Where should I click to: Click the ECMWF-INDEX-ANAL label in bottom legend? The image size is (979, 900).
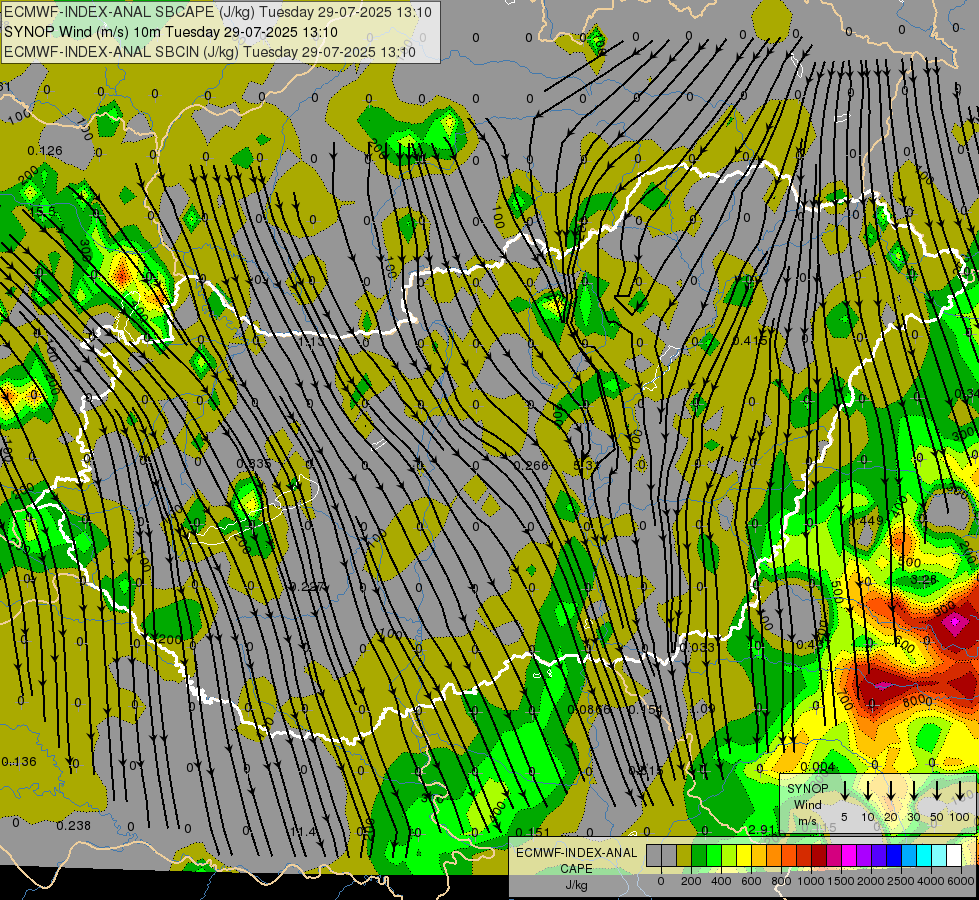pyautogui.click(x=576, y=853)
